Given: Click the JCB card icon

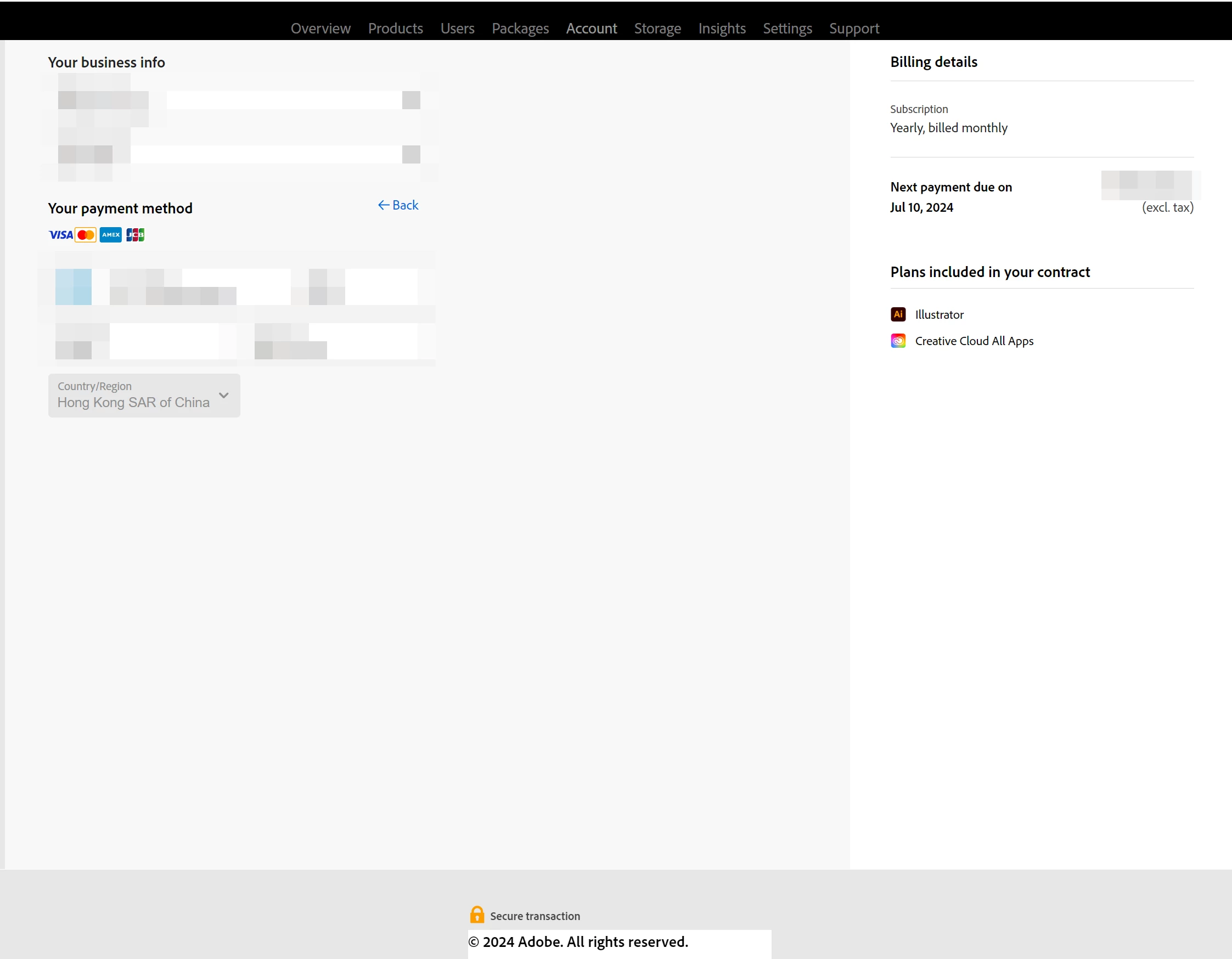Looking at the screenshot, I should 136,235.
